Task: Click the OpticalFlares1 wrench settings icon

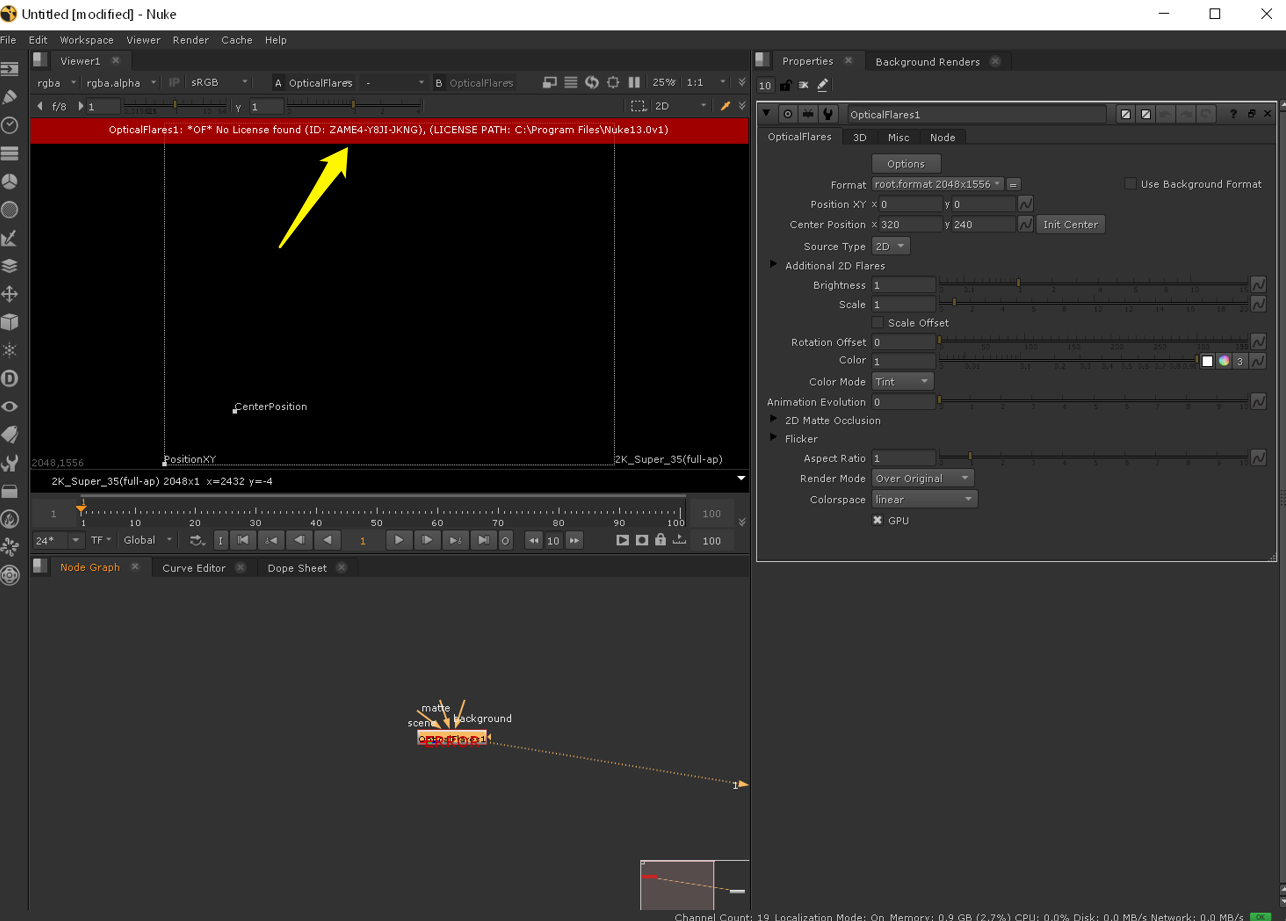Action: pyautogui.click(x=828, y=114)
